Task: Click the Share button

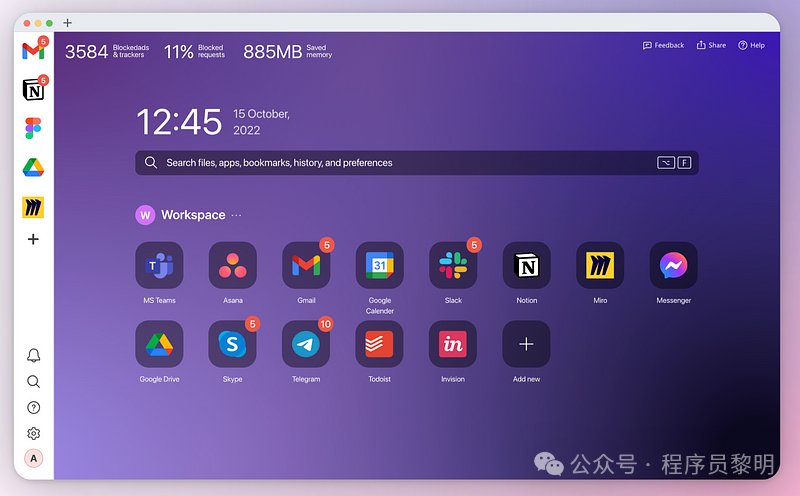Action: 711,45
